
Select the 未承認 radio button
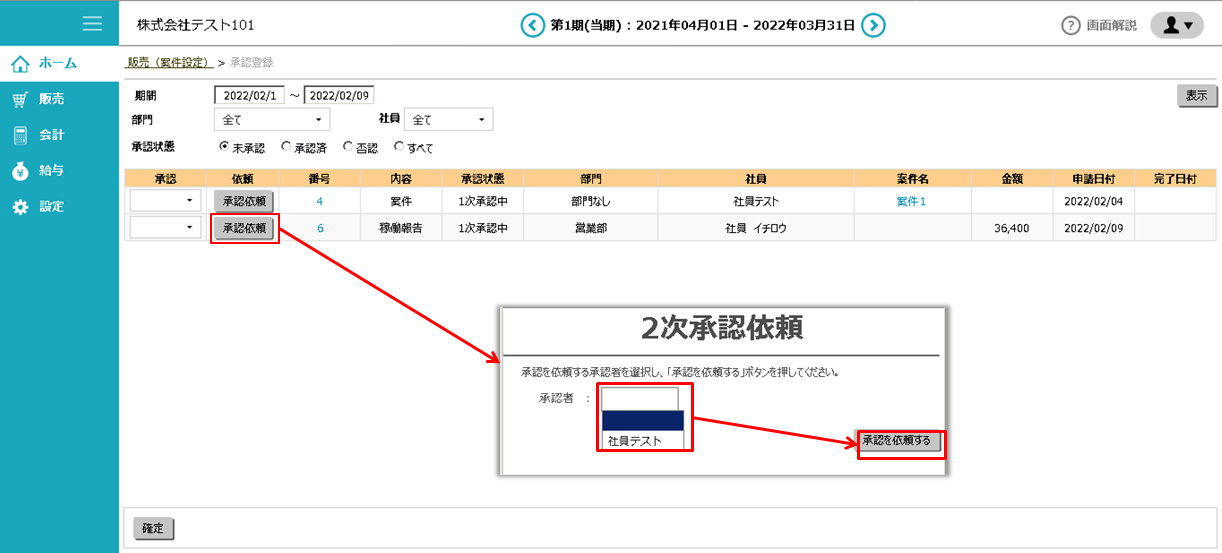click(224, 147)
